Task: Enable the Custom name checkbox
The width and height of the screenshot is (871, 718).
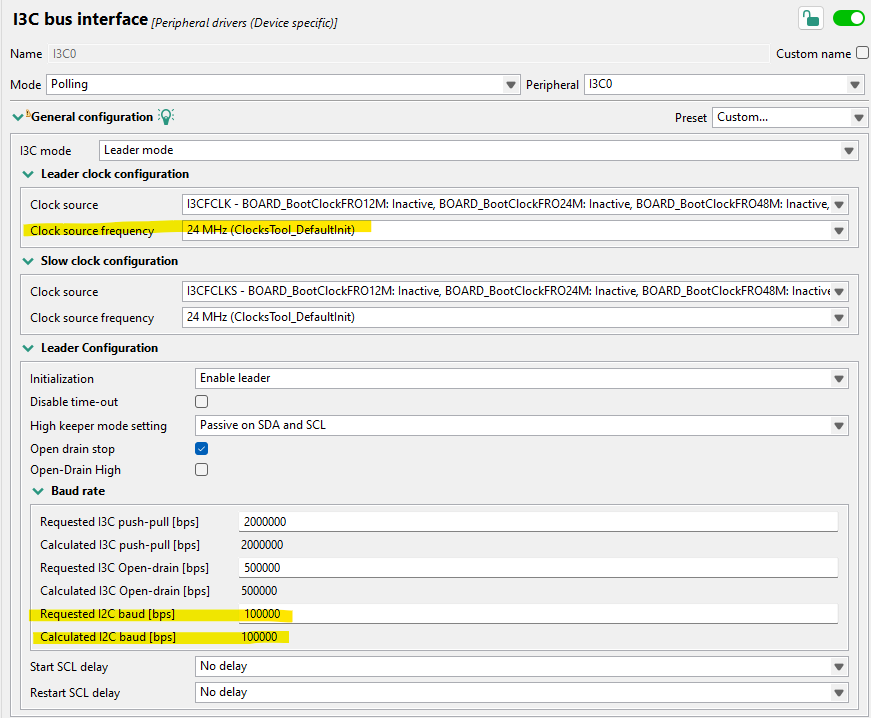Action: point(861,53)
